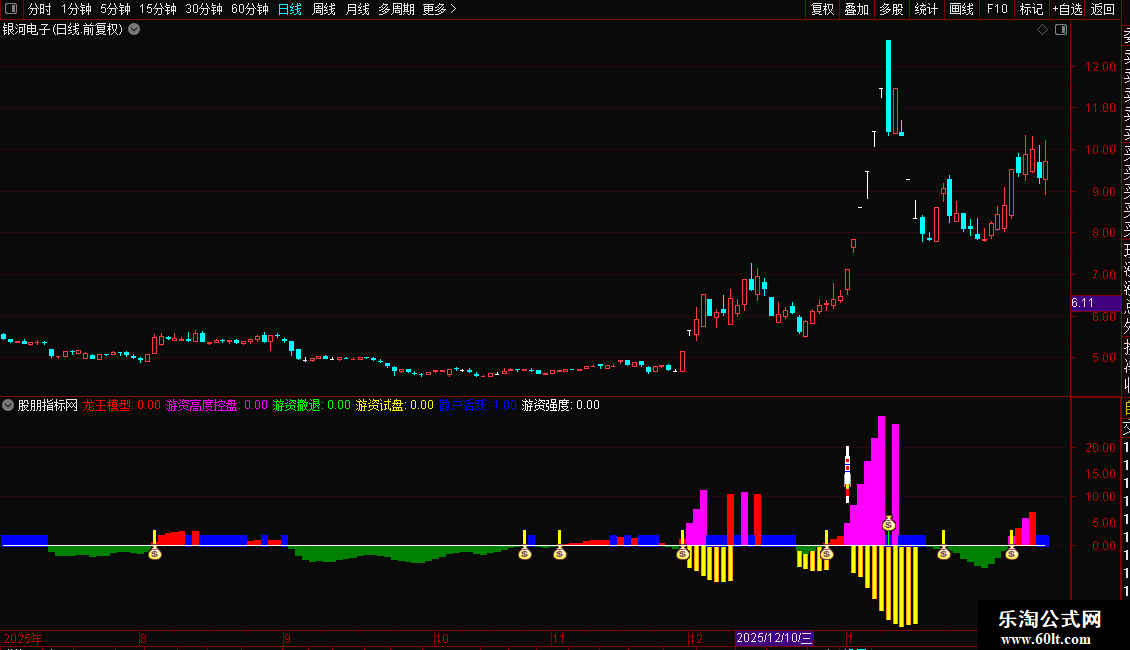
Task: Toggle the side panel icon in chart corner
Action: coord(1061,30)
